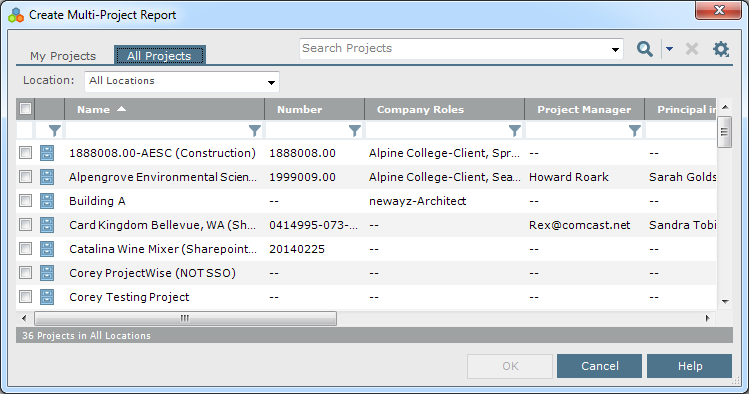Switch to the My Projects tab

tap(63, 56)
